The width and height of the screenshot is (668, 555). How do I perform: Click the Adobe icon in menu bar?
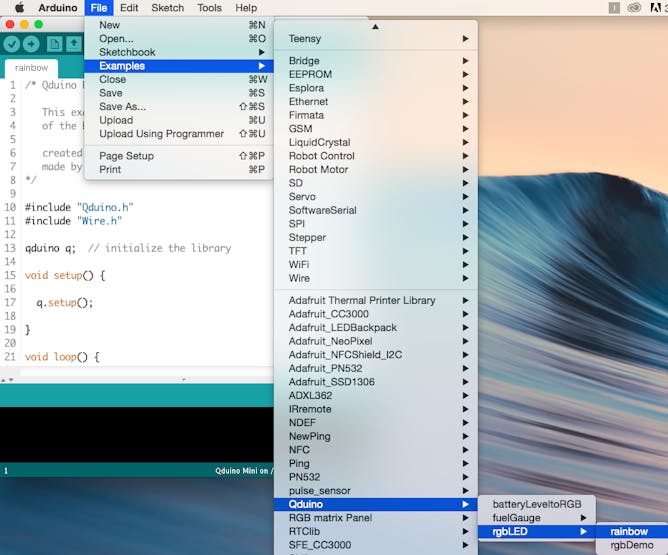click(x=656, y=8)
